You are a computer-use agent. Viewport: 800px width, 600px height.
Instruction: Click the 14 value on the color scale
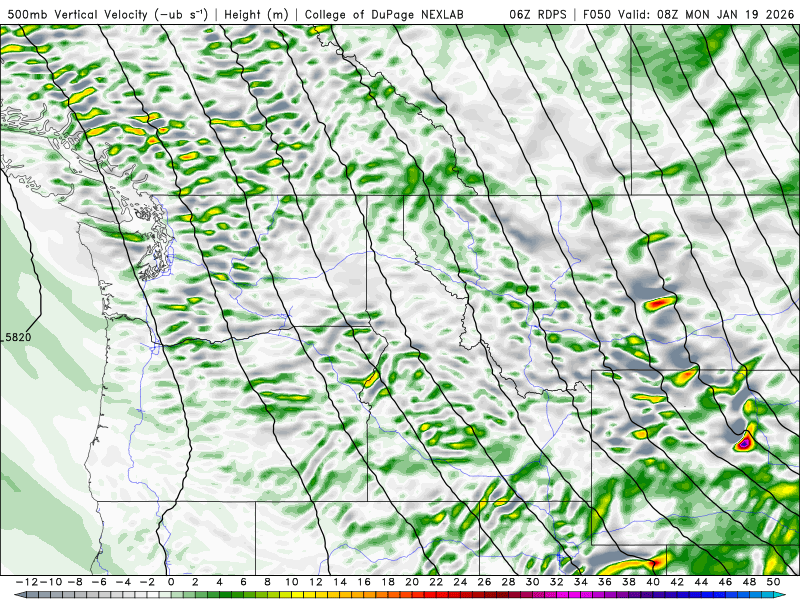click(x=340, y=582)
